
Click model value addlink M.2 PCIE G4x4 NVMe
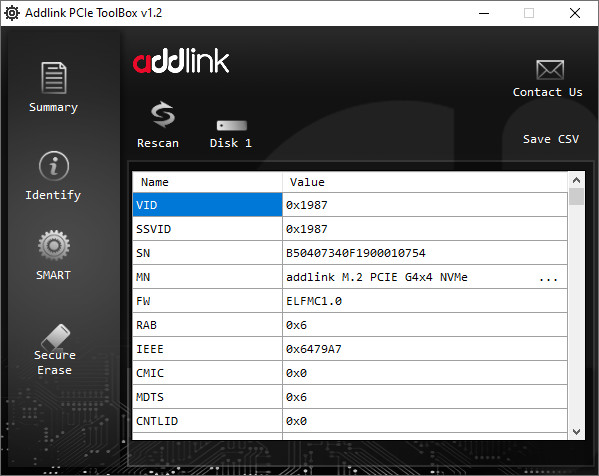click(x=377, y=277)
